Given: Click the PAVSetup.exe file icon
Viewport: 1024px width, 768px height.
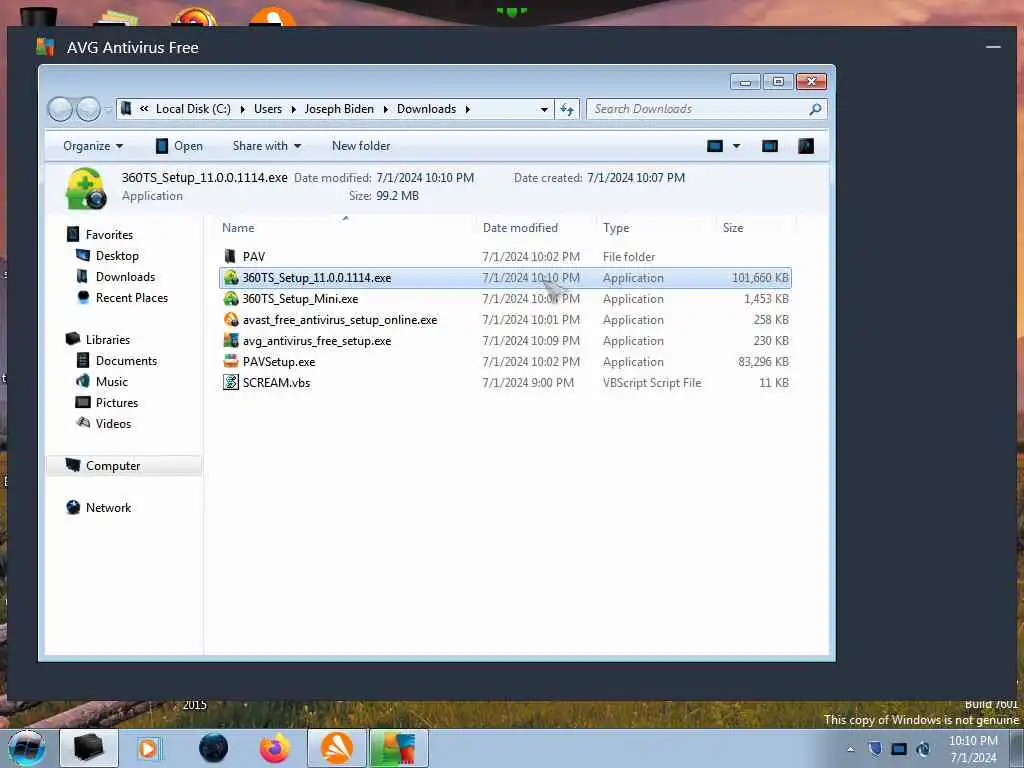Looking at the screenshot, I should coord(231,361).
